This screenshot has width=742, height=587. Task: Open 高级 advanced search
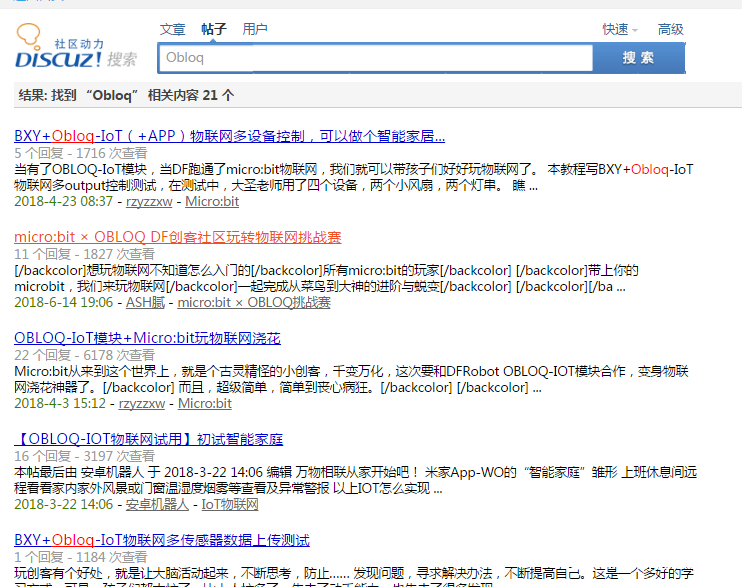(671, 29)
